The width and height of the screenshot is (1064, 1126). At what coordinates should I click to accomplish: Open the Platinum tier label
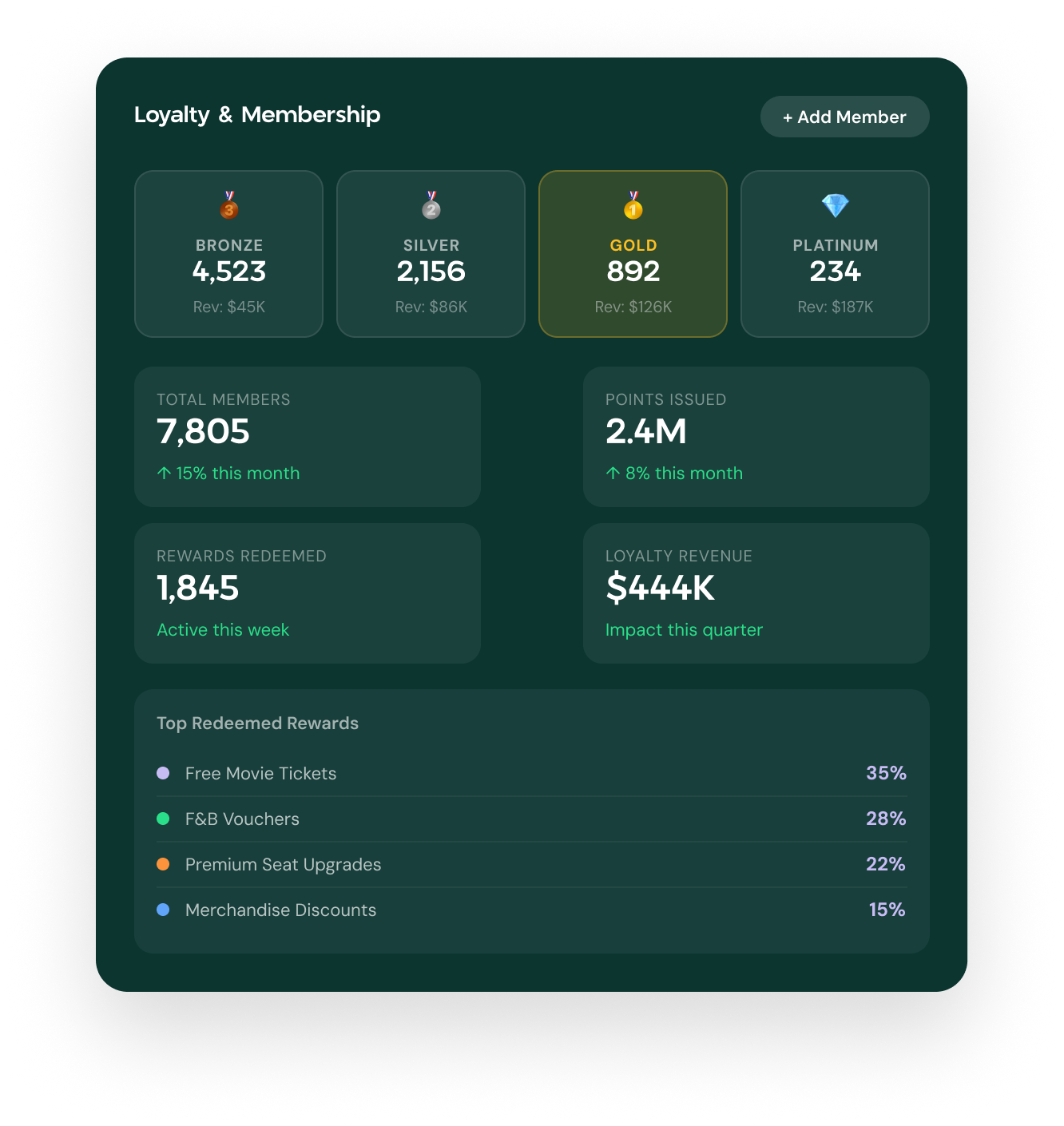pos(835,245)
